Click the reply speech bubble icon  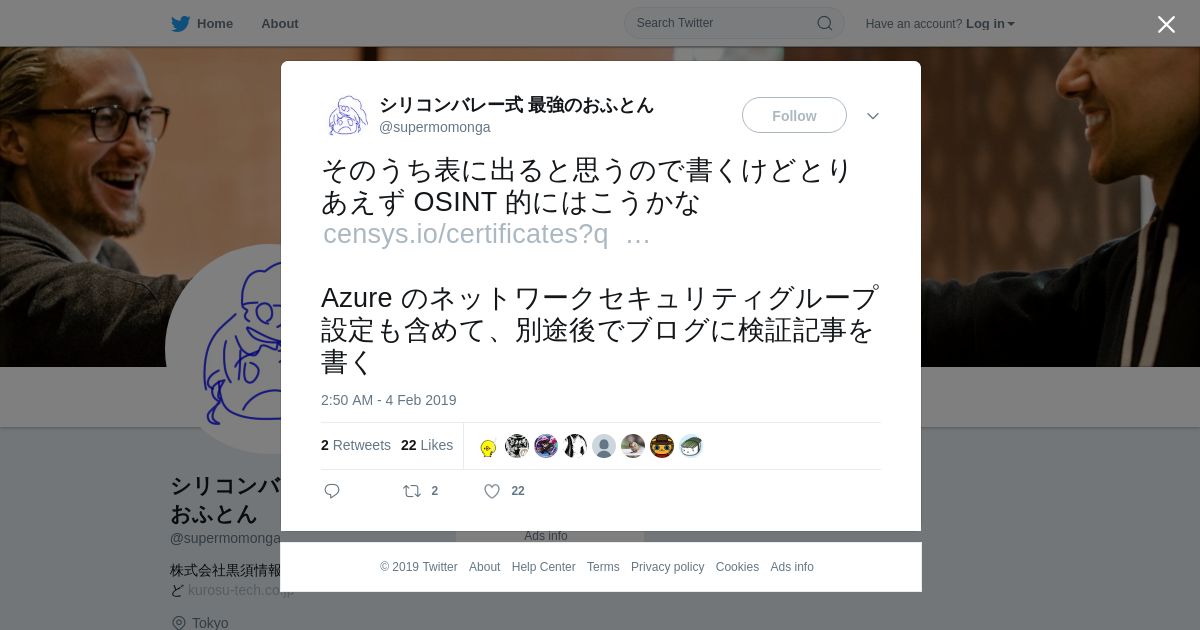[x=332, y=491]
